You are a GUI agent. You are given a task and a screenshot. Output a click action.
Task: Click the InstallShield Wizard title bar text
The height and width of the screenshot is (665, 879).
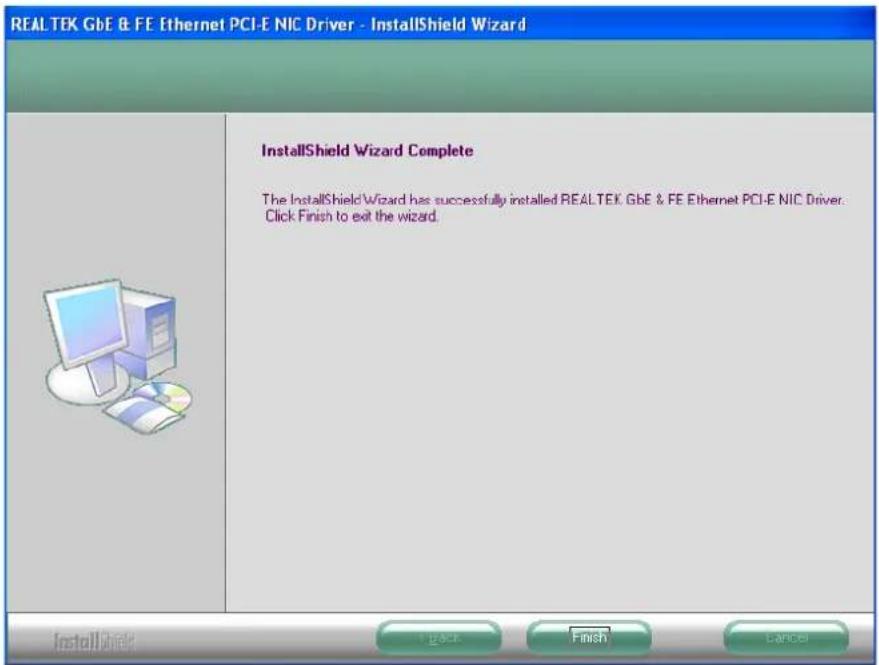(x=268, y=25)
